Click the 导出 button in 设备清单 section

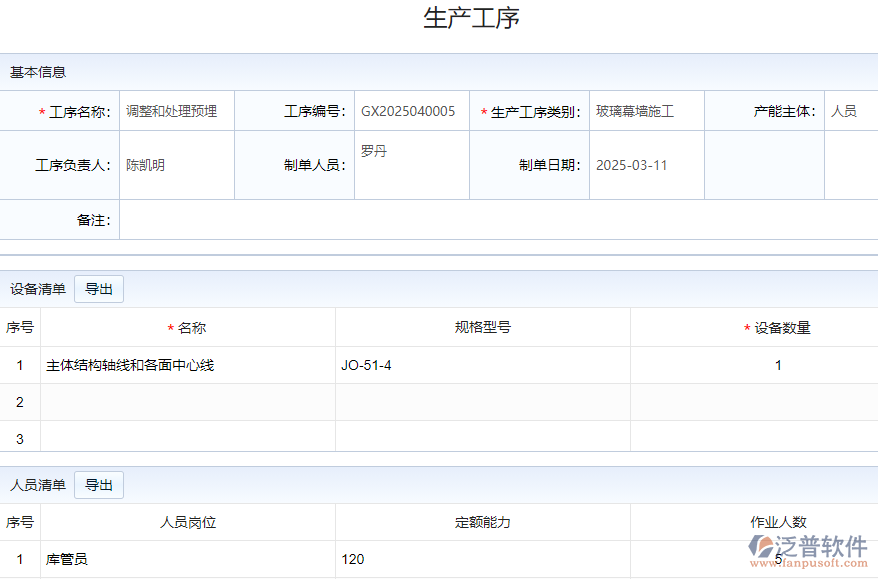click(98, 288)
